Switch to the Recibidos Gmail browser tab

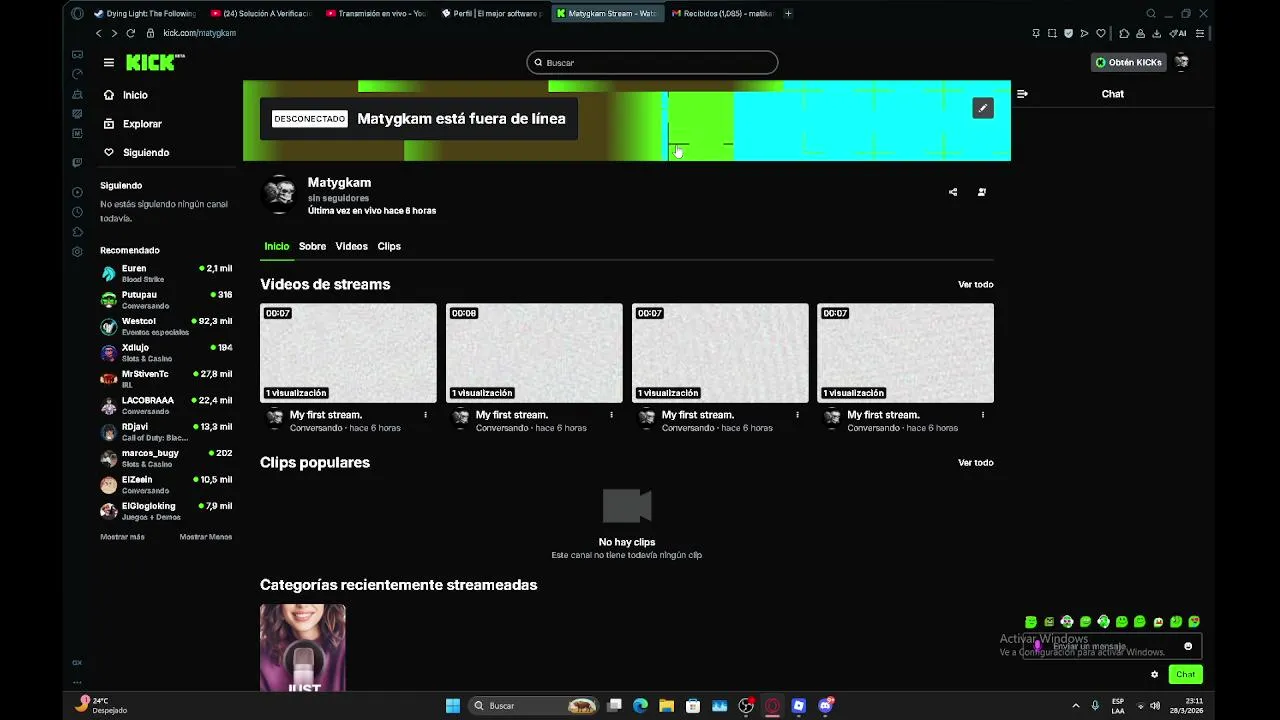(723, 14)
